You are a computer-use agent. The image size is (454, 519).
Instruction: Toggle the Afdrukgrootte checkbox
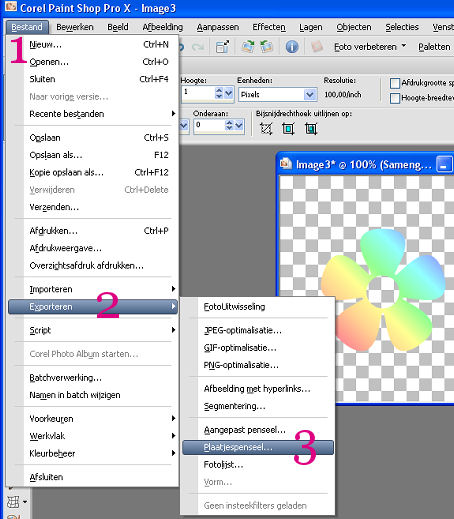(395, 83)
